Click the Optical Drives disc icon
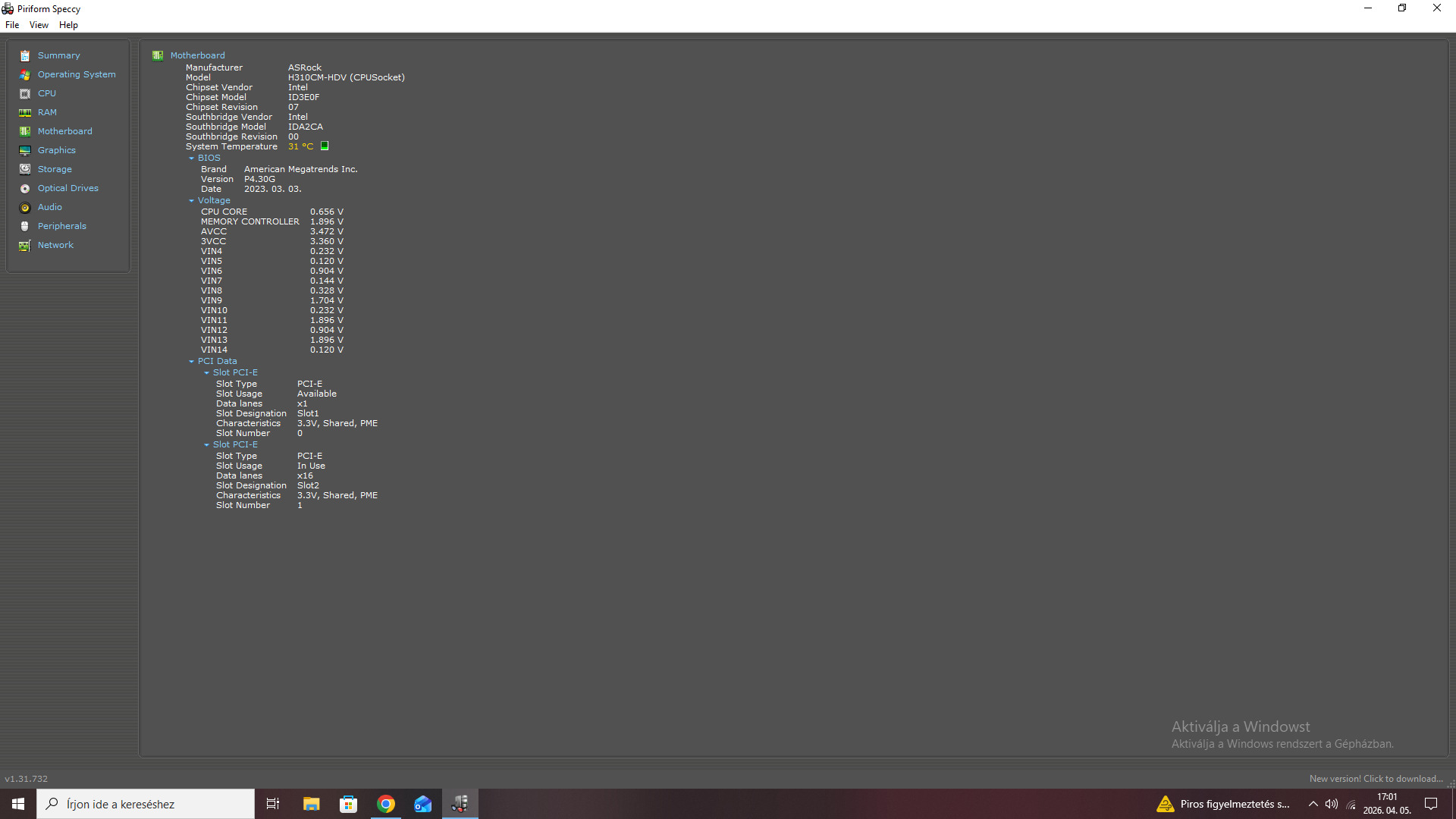The width and height of the screenshot is (1456, 819). pos(25,189)
